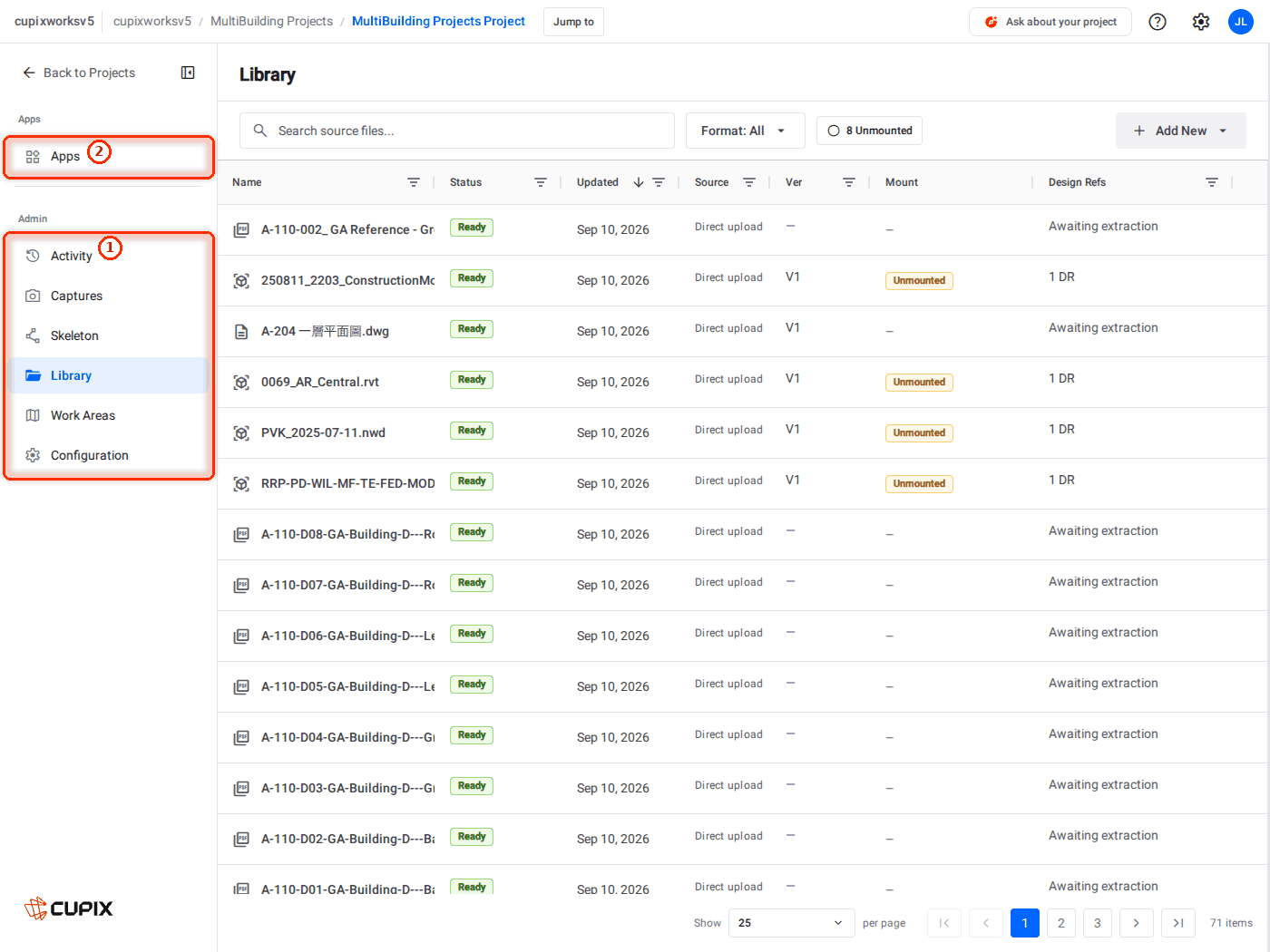
Task: Select Library in the sidebar
Action: pyautogui.click(x=109, y=375)
